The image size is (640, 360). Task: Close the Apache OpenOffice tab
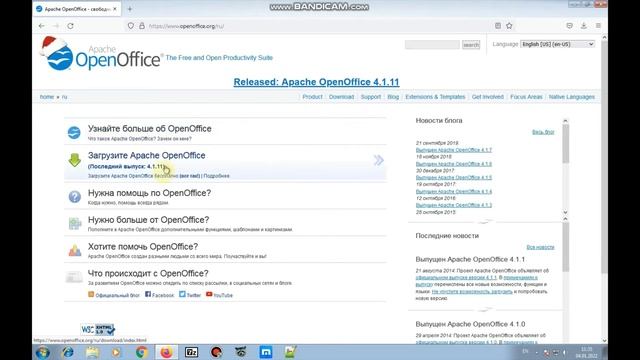tap(115, 9)
